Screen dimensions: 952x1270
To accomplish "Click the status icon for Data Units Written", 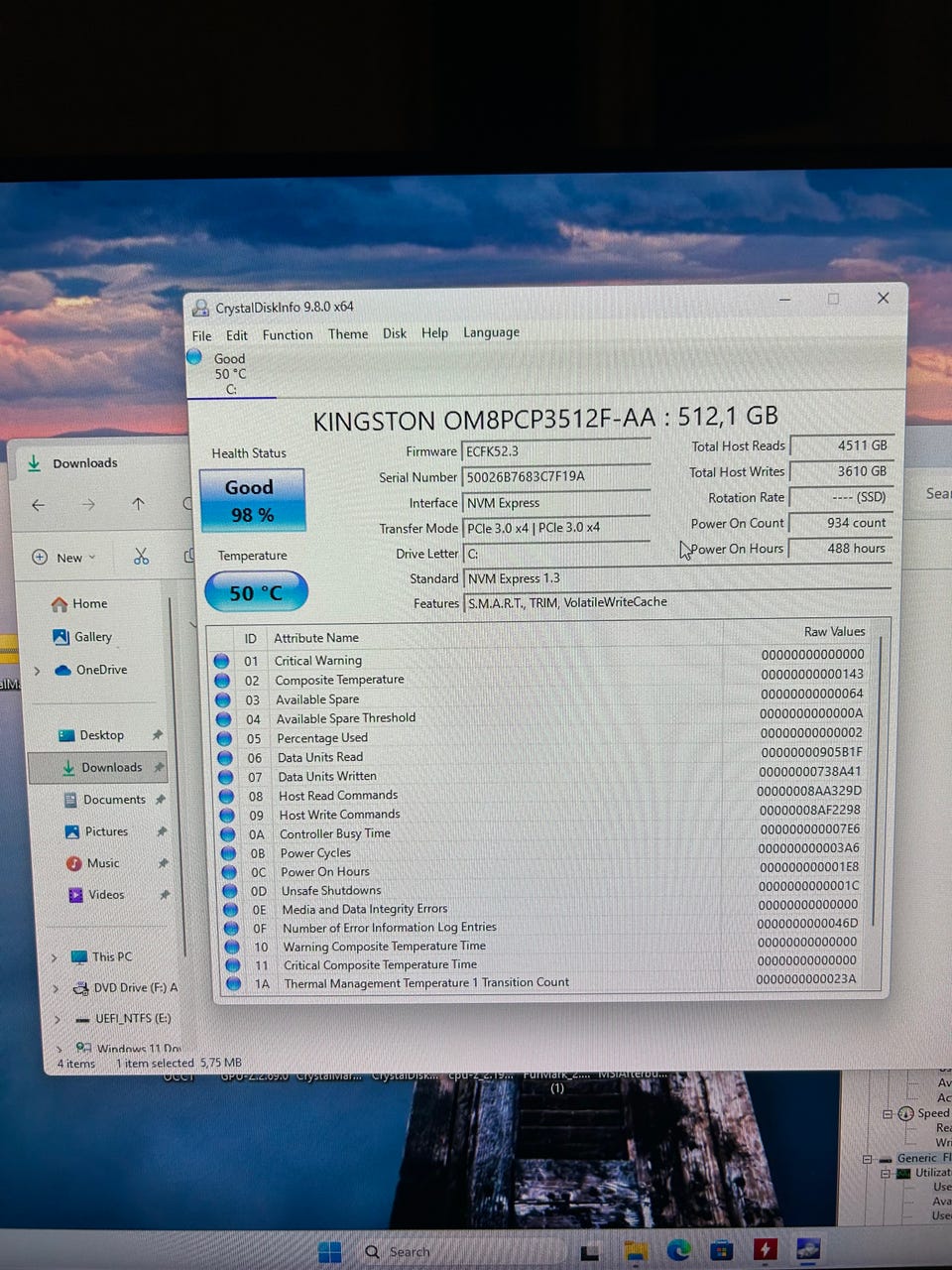I will (x=226, y=777).
